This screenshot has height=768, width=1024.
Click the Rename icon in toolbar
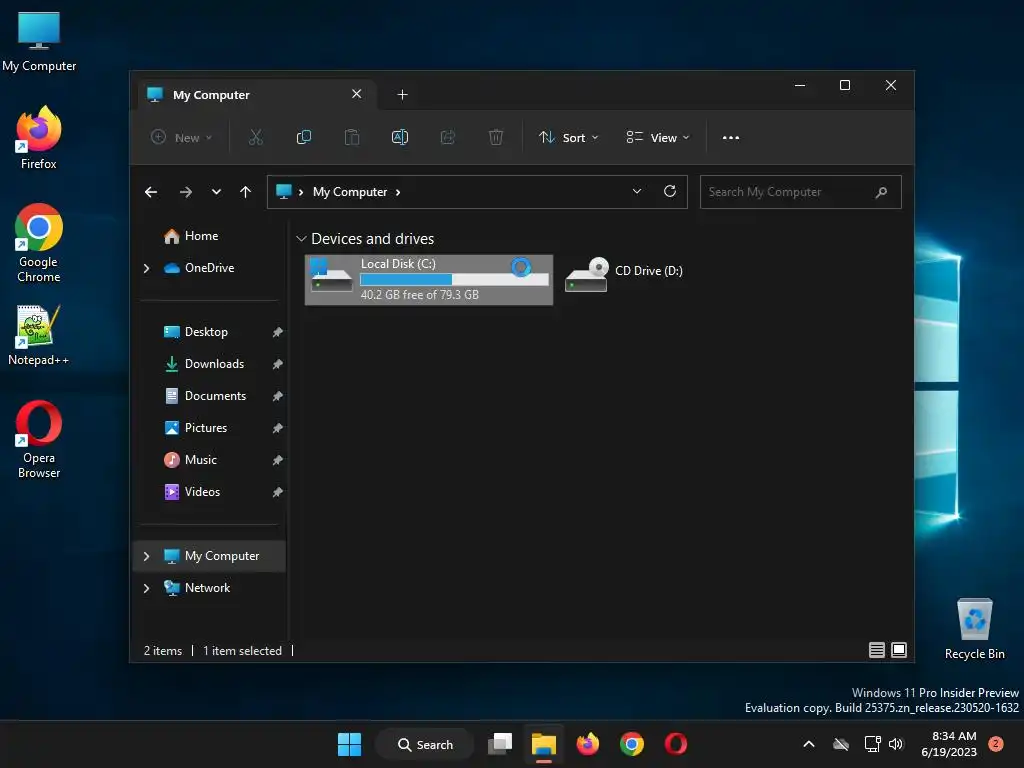[x=400, y=137]
